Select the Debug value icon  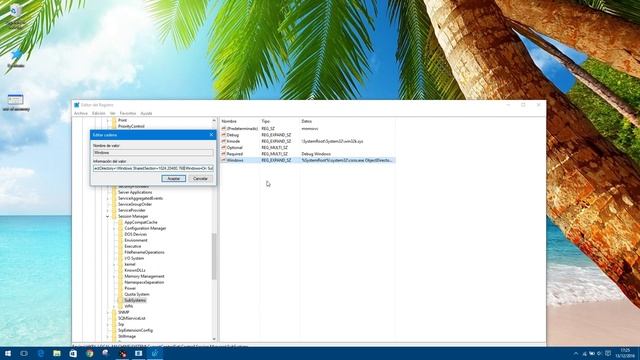pos(224,135)
